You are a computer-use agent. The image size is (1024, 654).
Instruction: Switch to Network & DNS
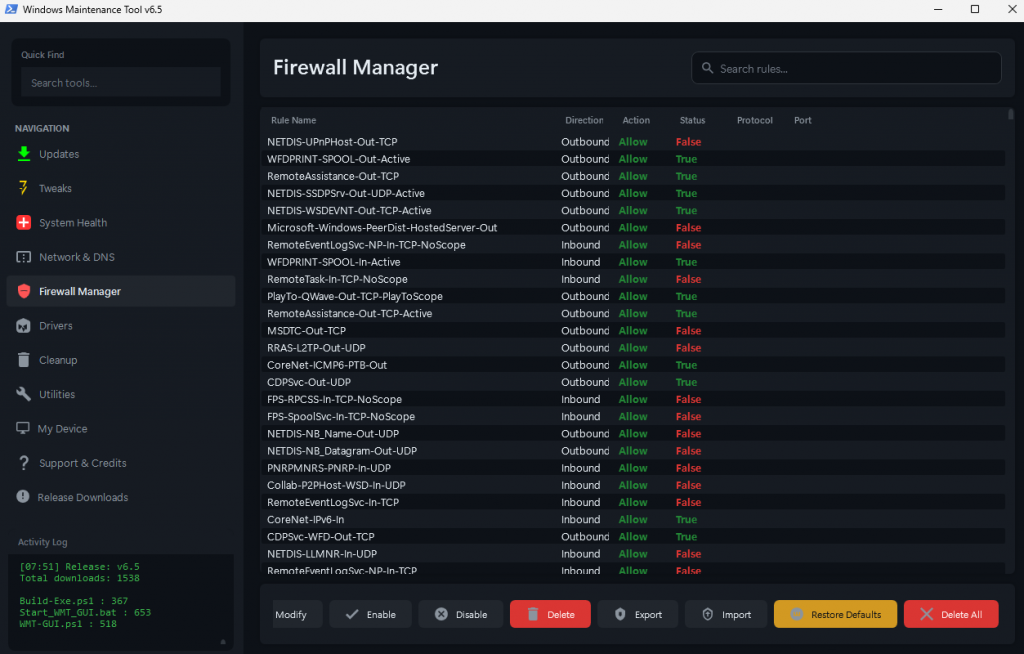pos(121,257)
